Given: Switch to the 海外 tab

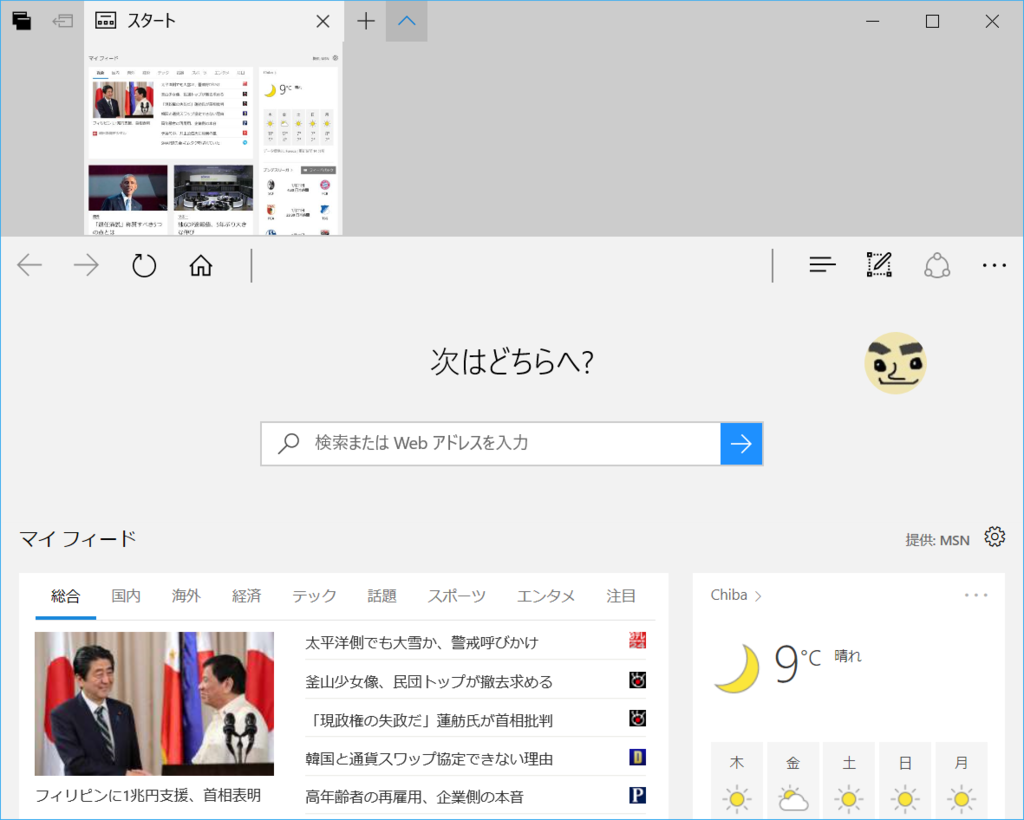Looking at the screenshot, I should (x=186, y=595).
